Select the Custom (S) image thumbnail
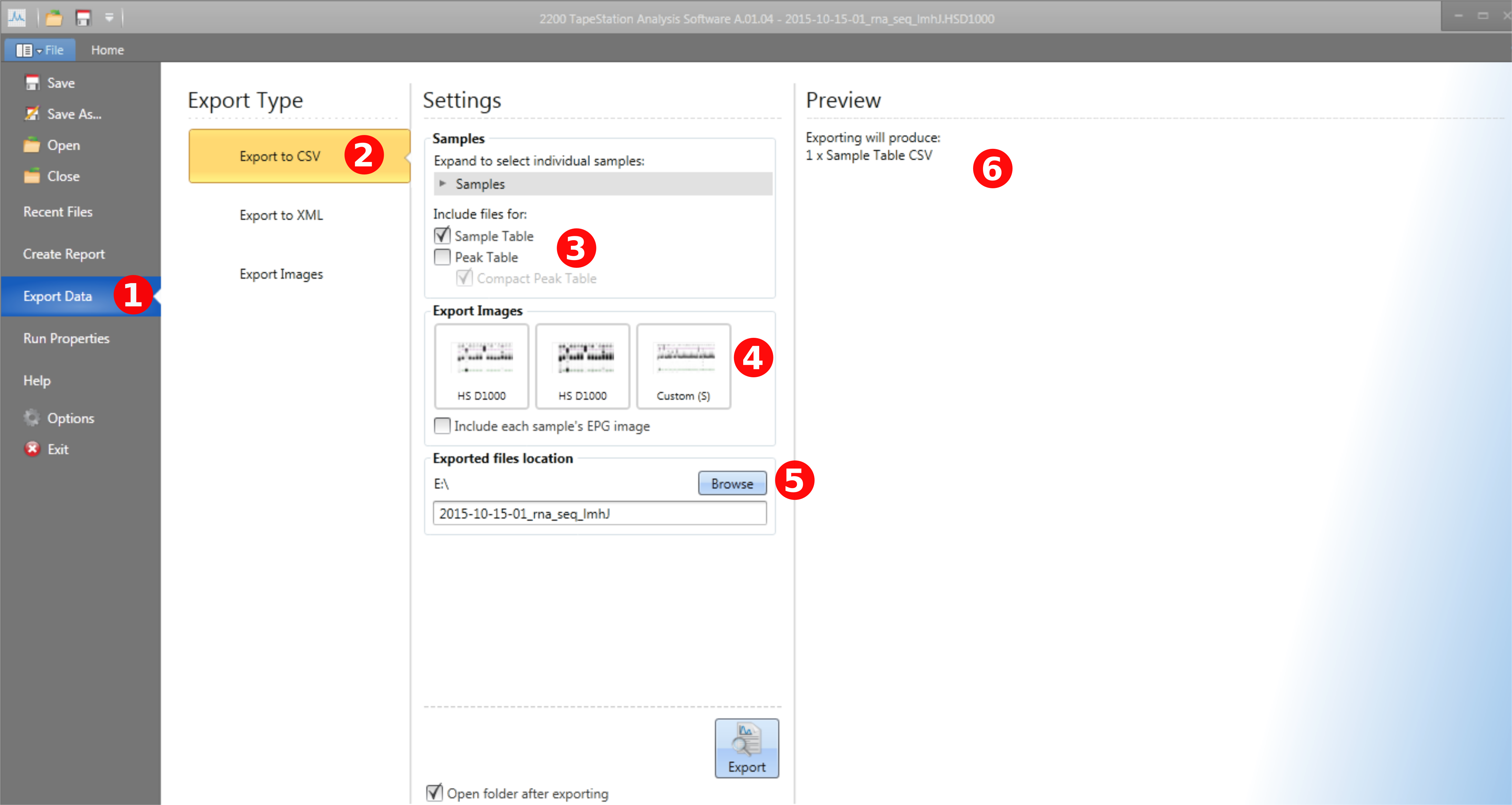 point(683,366)
